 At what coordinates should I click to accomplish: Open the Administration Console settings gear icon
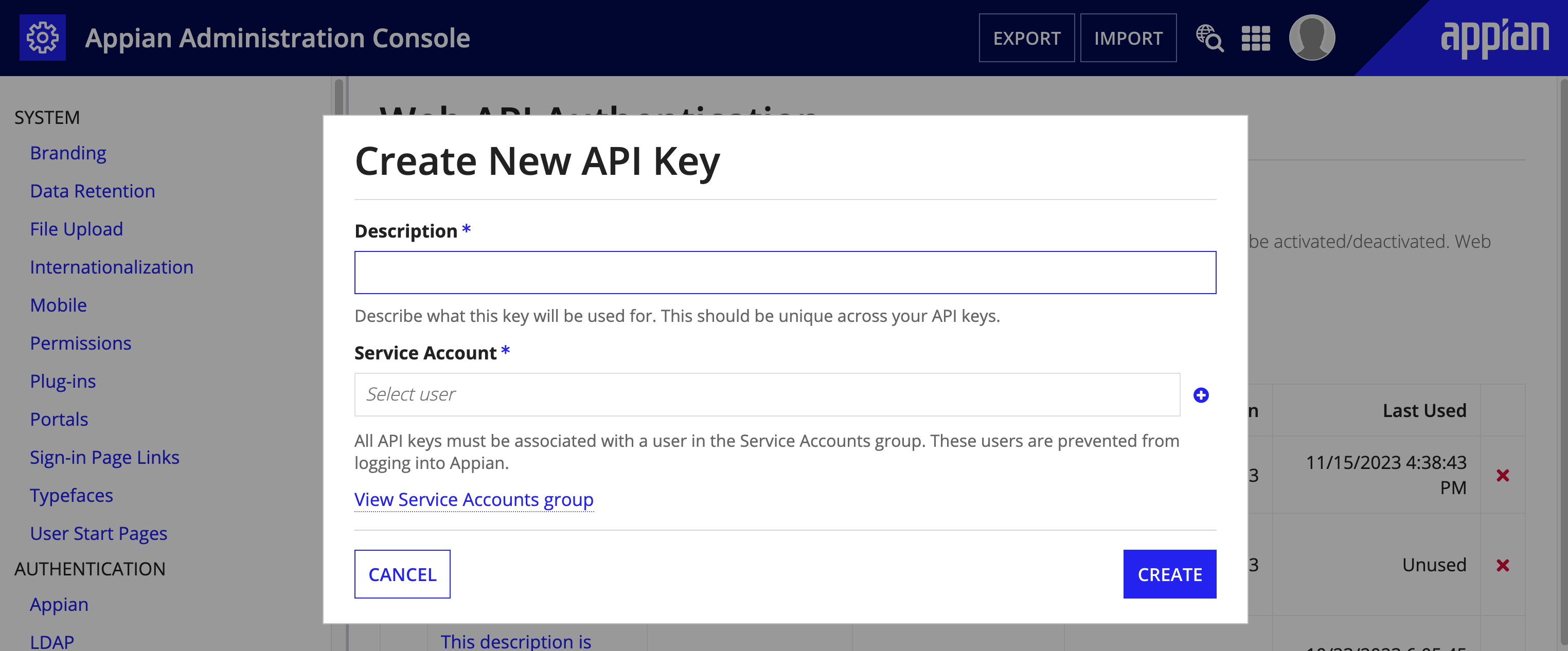(x=43, y=37)
